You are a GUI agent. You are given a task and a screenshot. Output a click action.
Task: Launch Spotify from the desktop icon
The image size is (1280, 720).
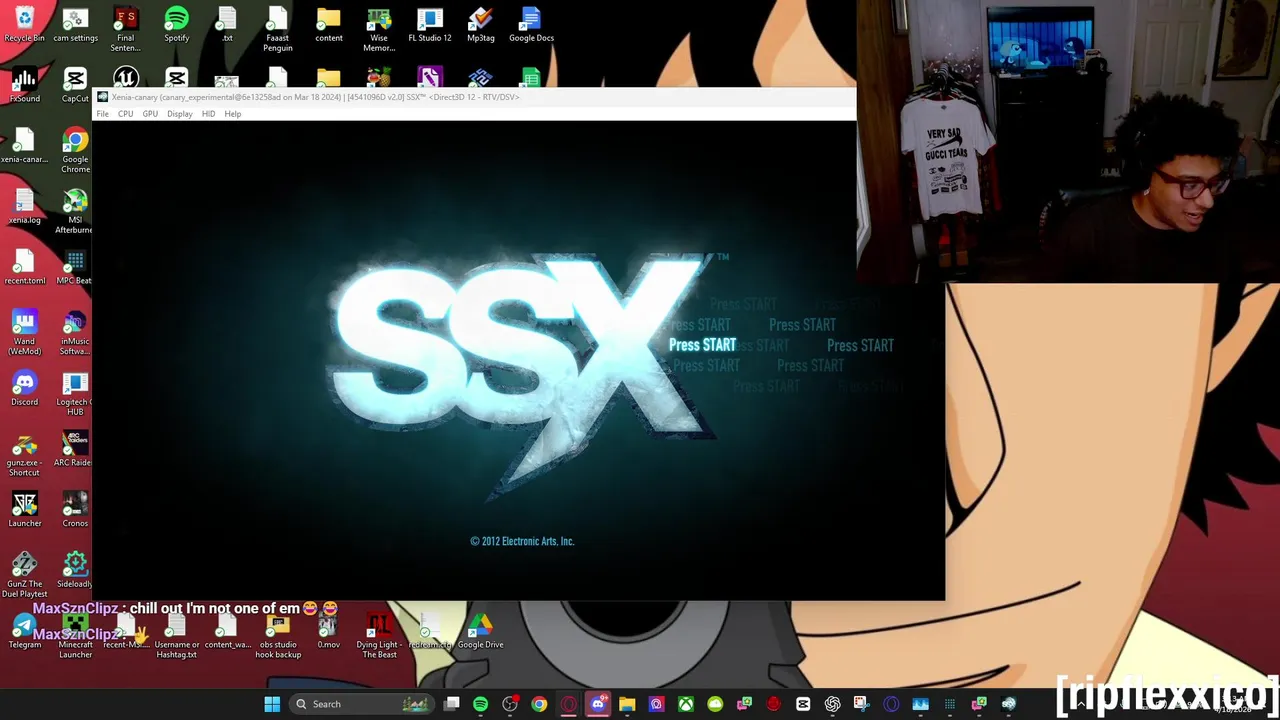176,24
